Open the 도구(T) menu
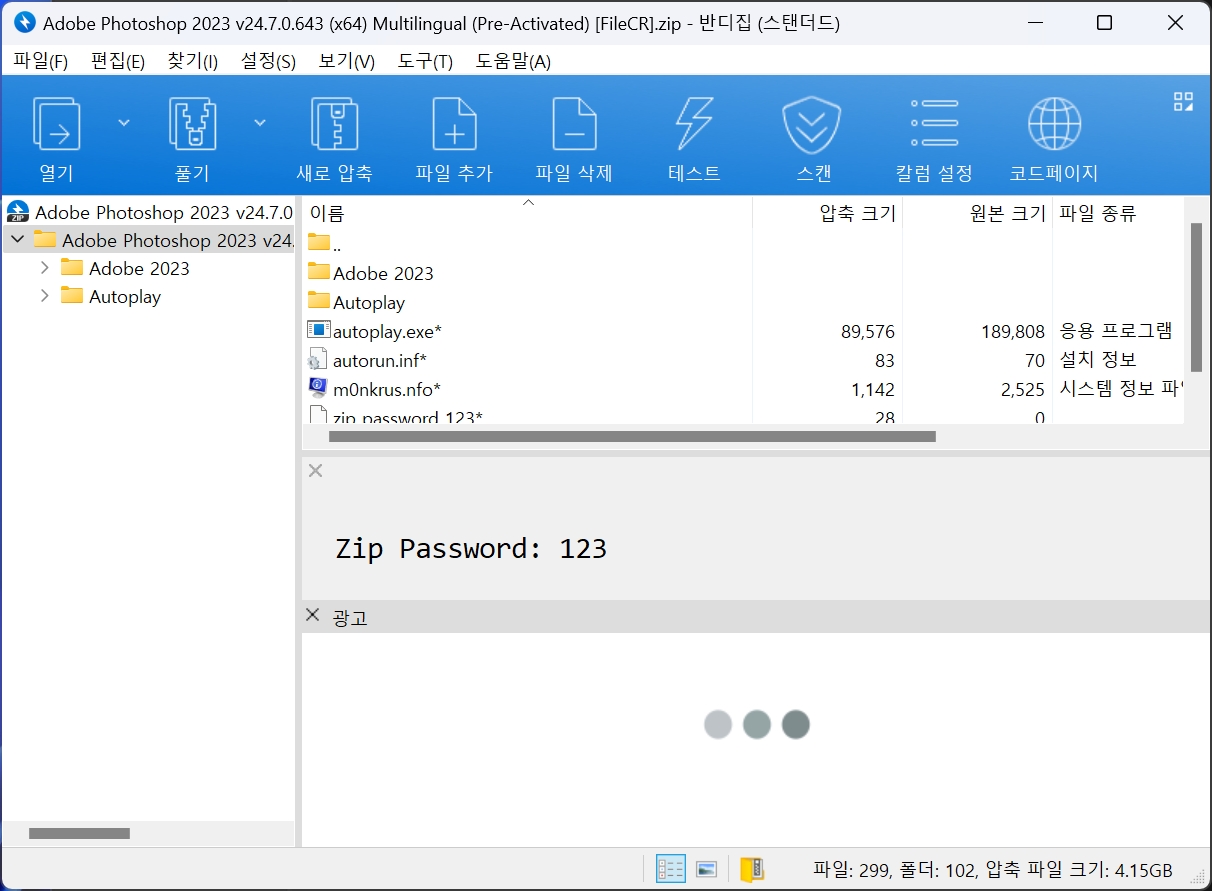 425,61
